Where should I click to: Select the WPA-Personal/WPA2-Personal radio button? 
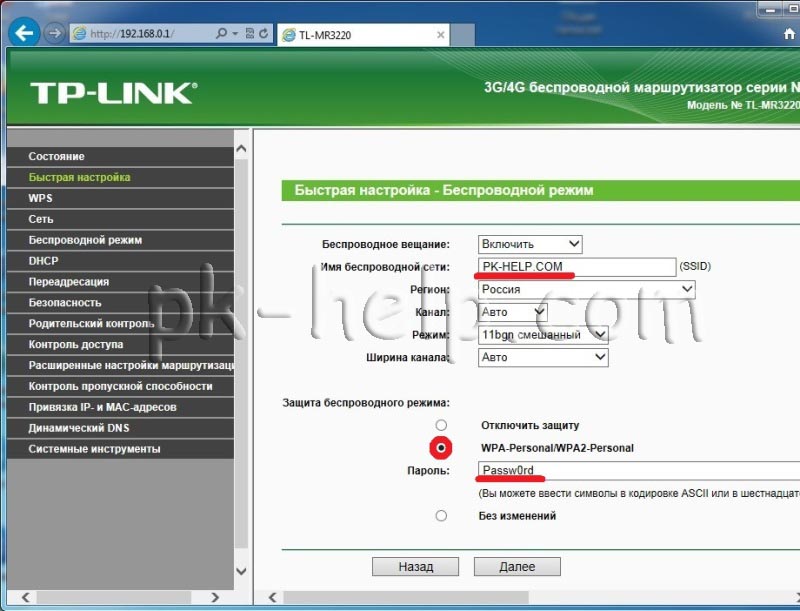point(441,448)
